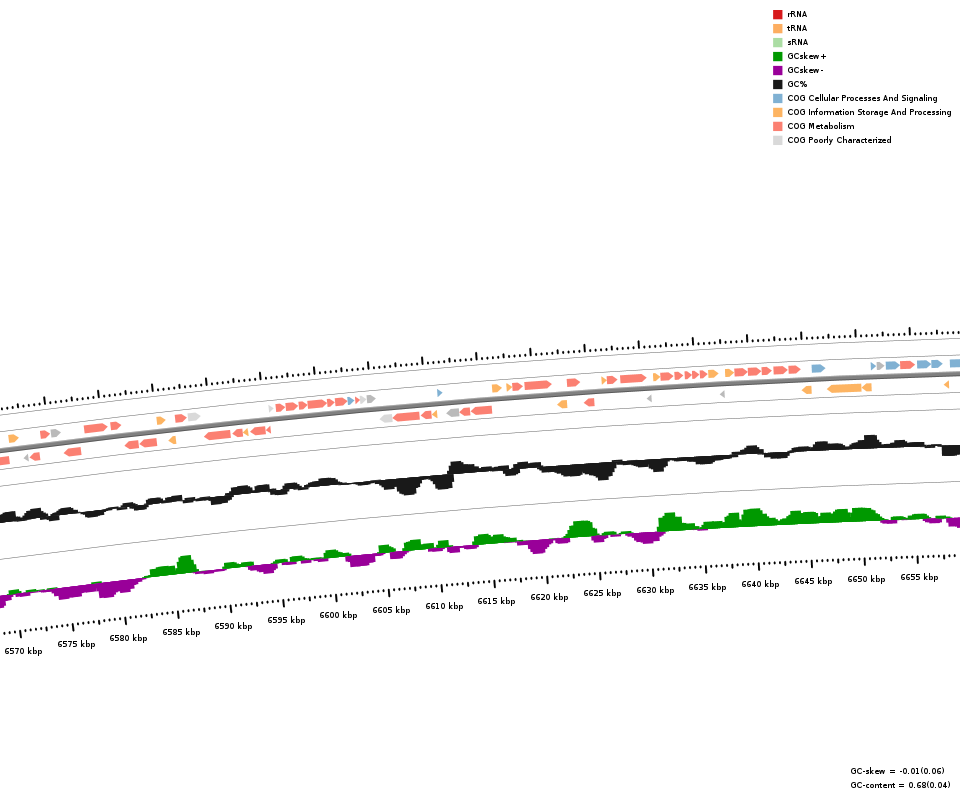Click the 6655 kbp scale label
Image resolution: width=960 pixels, height=800 pixels.
tap(919, 577)
